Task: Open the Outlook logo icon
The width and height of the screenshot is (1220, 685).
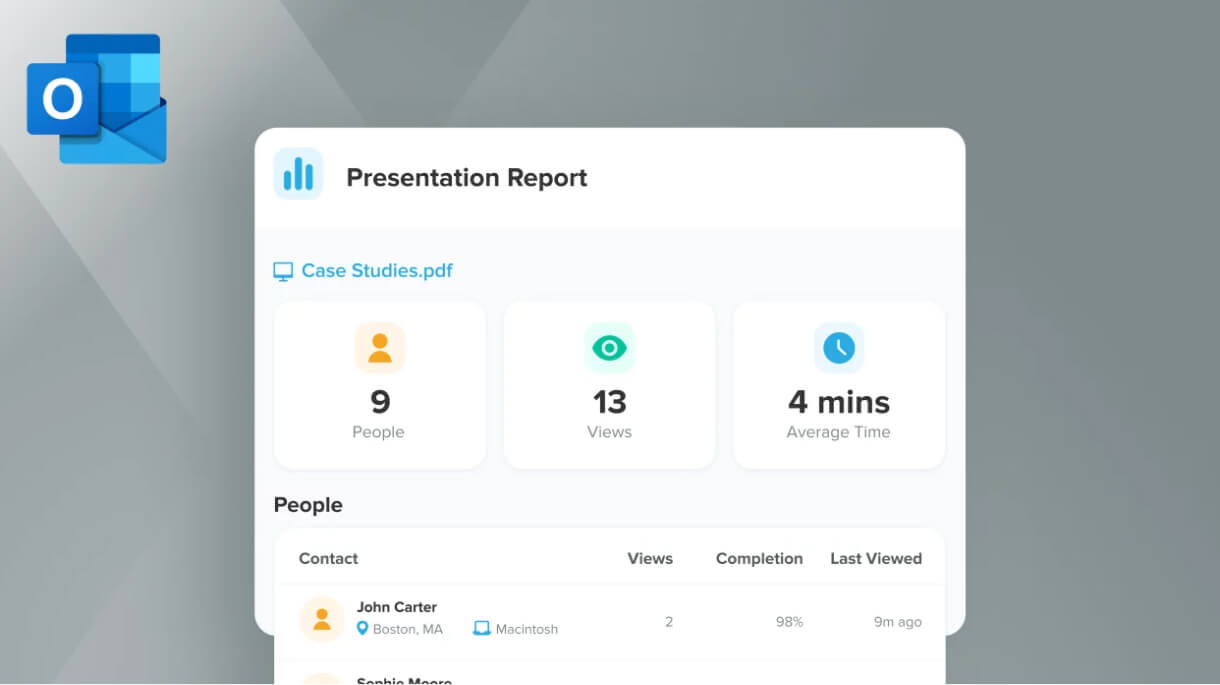Action: pos(97,98)
